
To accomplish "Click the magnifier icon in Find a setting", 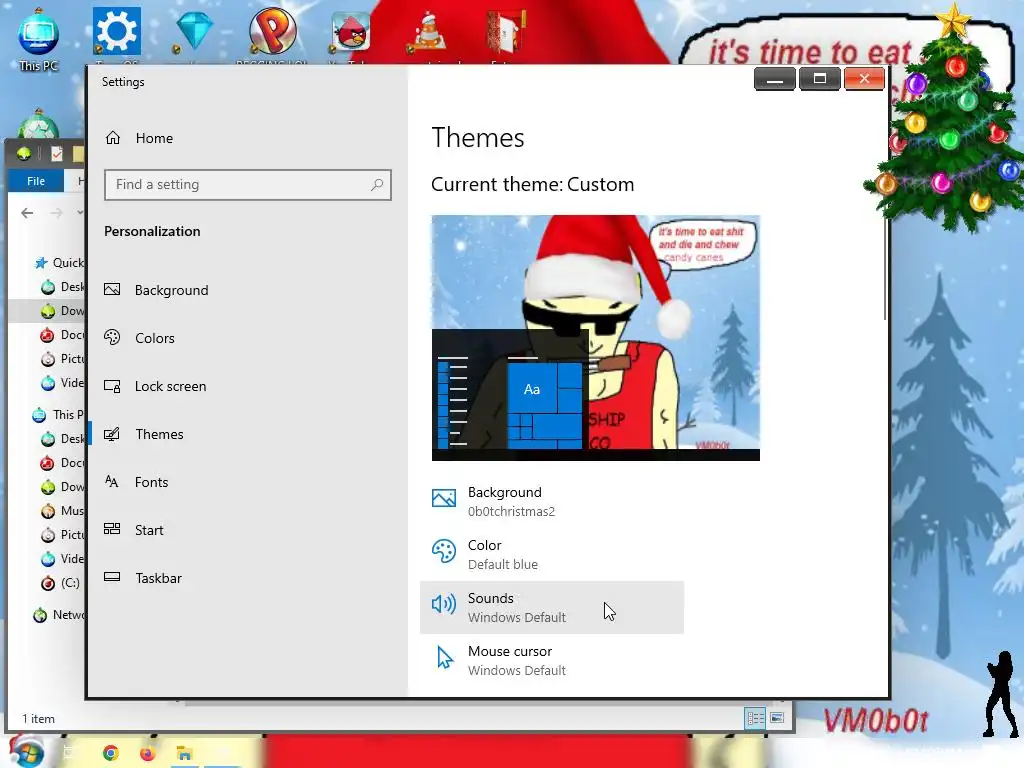I will [x=377, y=185].
